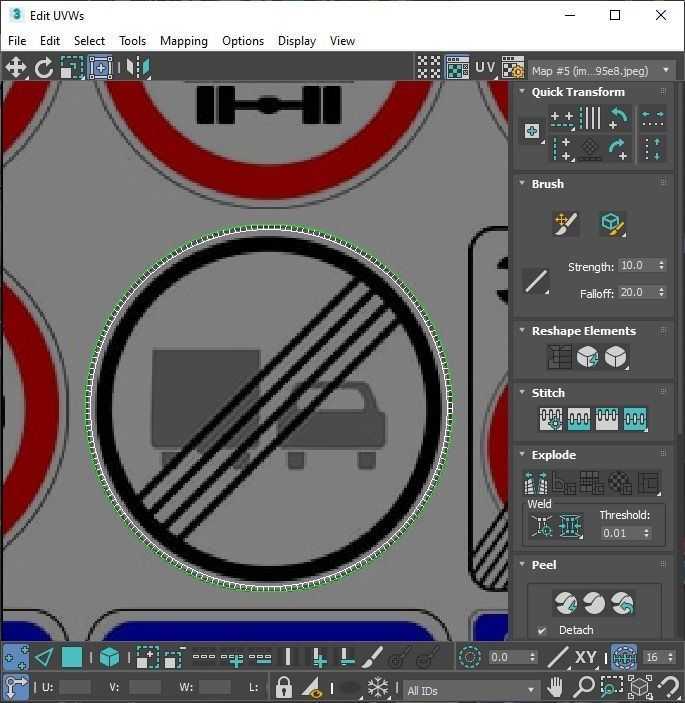Adjust the Strength spinner arrows
685x703 pixels.
coord(661,265)
